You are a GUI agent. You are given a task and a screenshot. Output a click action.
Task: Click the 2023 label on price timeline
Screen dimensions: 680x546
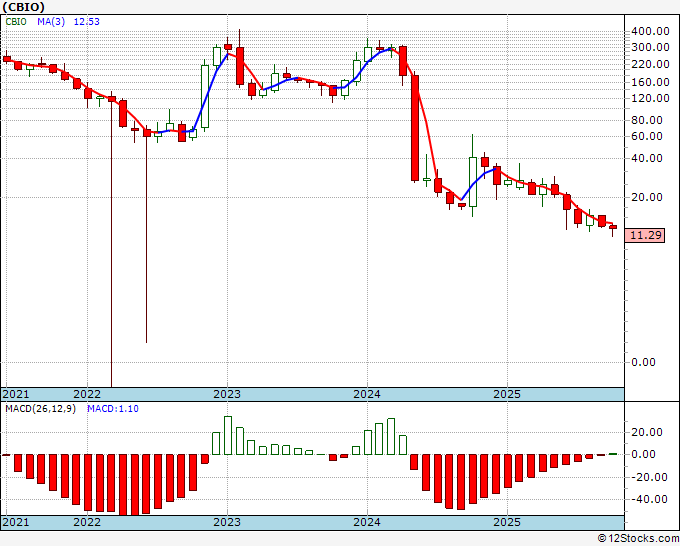pos(227,394)
